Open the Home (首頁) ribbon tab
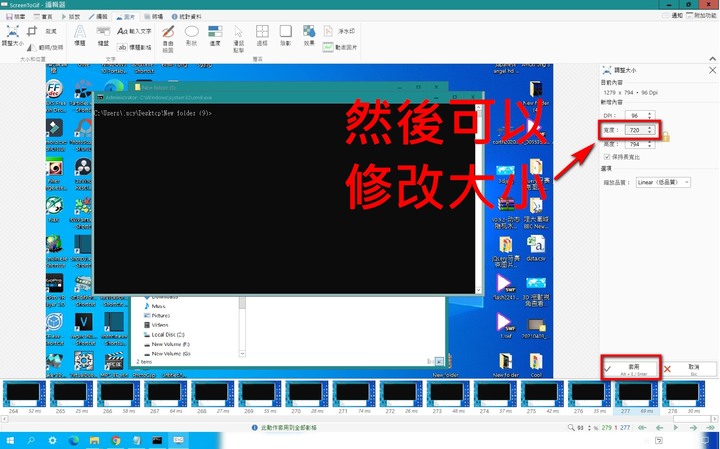Screen dimensions: 720x449 coord(43,17)
